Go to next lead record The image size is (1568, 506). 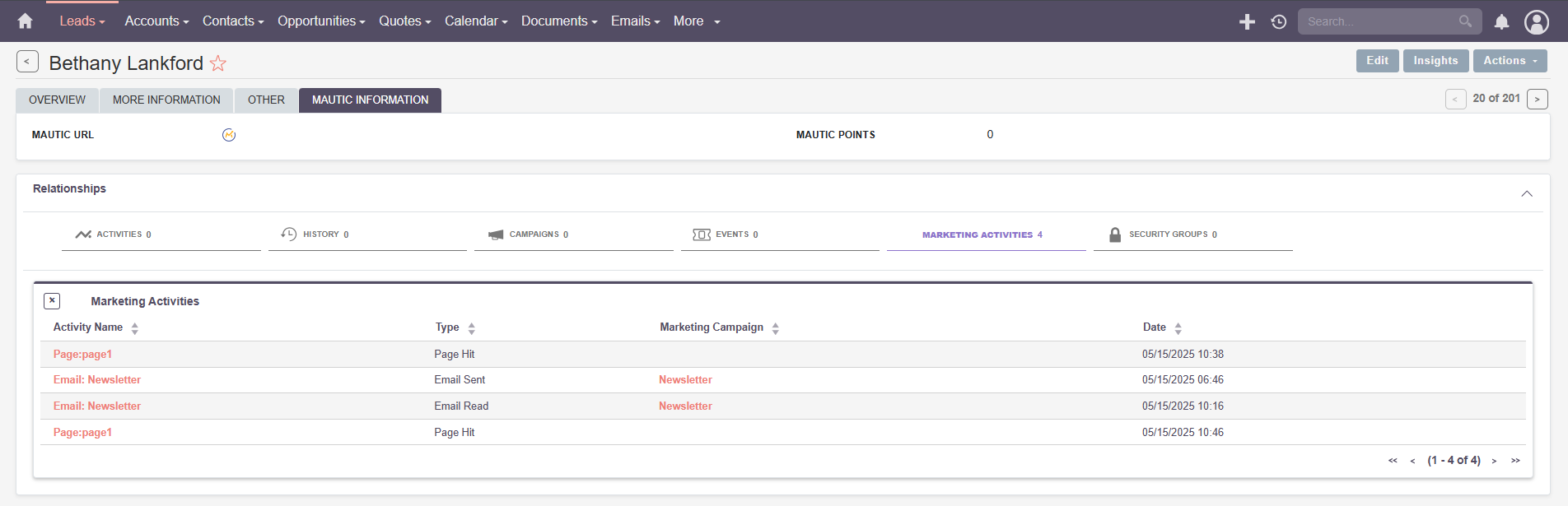(1537, 100)
